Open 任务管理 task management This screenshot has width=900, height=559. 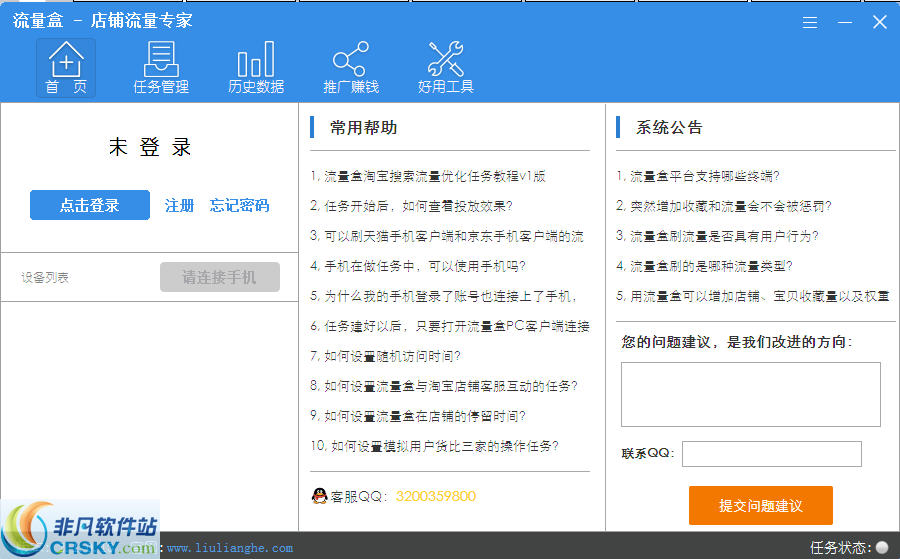click(x=161, y=68)
